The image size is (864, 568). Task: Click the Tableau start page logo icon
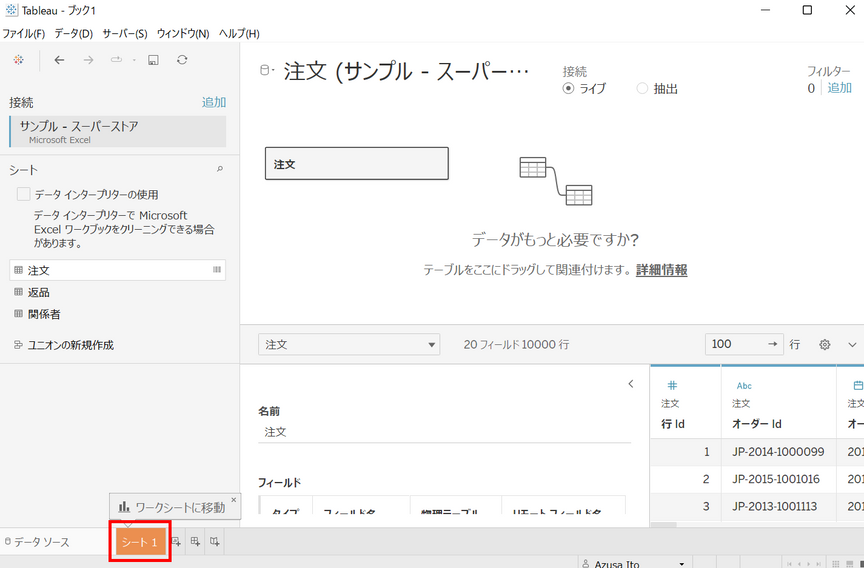click(x=19, y=60)
